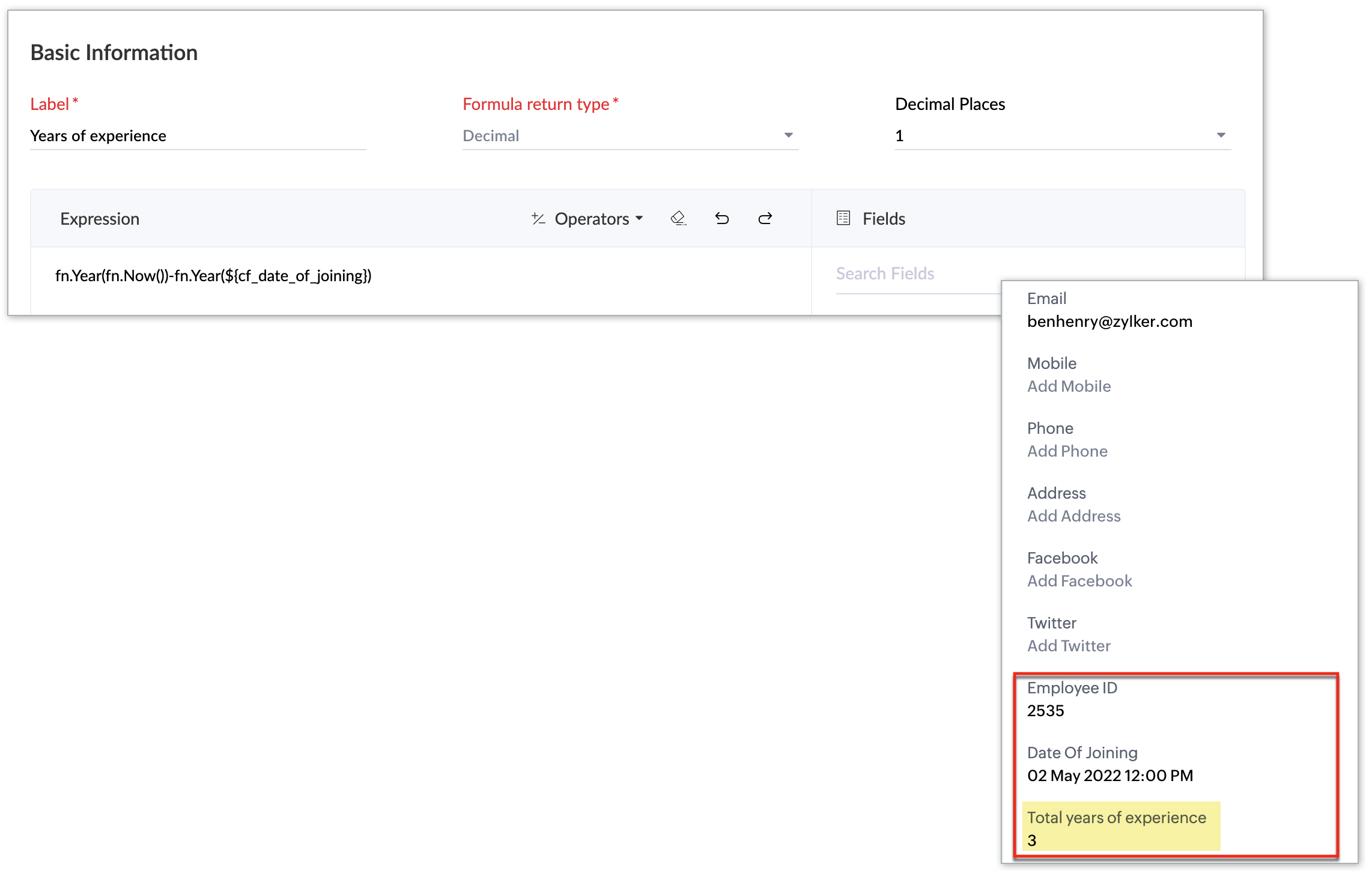The image size is (1372, 876).
Task: Click the eraser clear expression icon
Action: point(678,218)
